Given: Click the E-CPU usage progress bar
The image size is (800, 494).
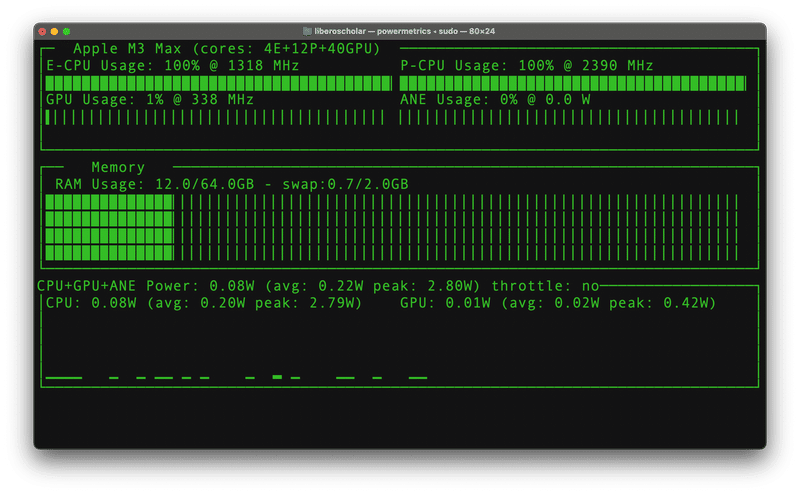Looking at the screenshot, I should tap(218, 83).
